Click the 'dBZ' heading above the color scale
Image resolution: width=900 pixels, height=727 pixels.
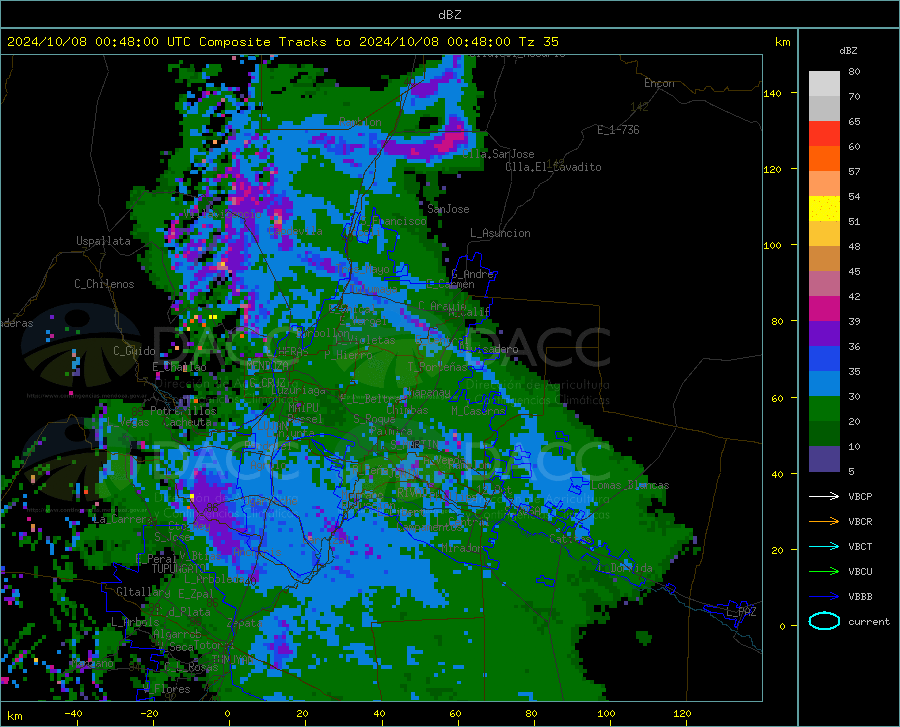click(x=848, y=50)
